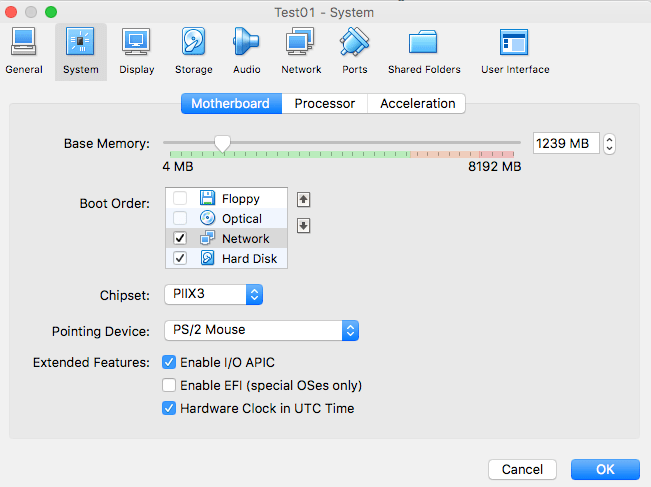Click the Base Memory slider handle
Image resolution: width=651 pixels, height=487 pixels.
pyautogui.click(x=222, y=143)
